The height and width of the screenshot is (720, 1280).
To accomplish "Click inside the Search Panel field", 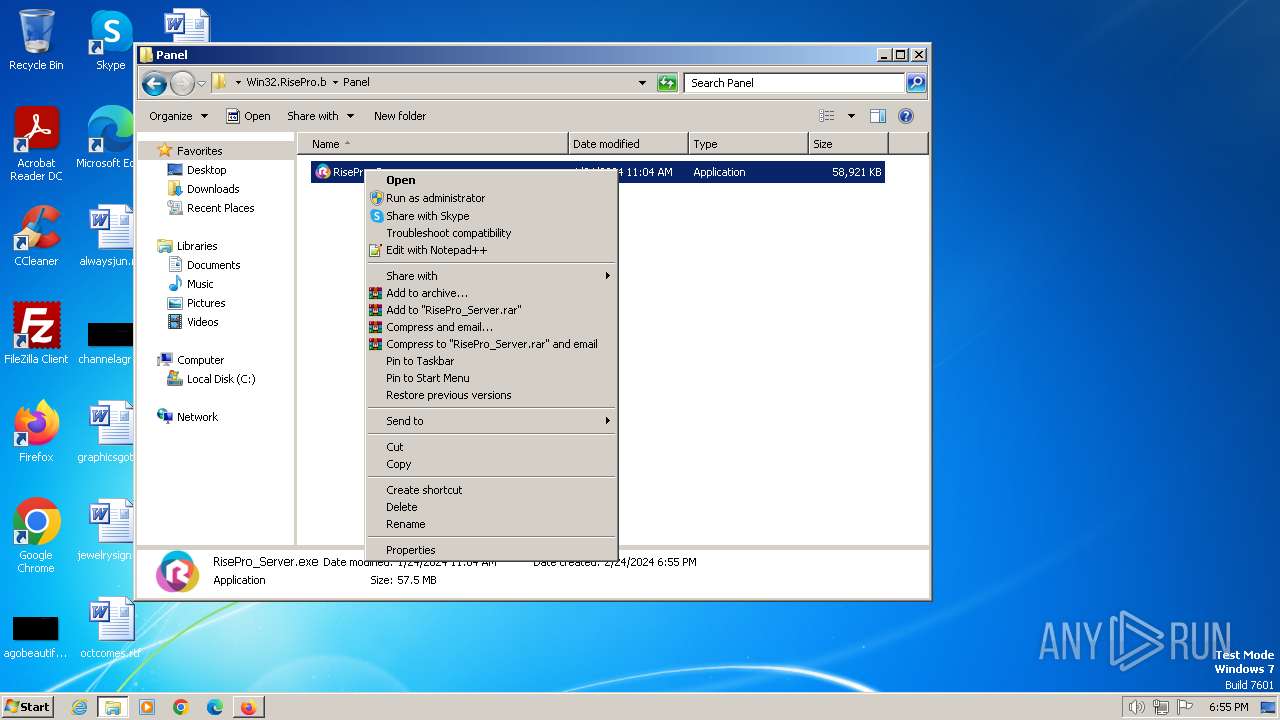I will (795, 83).
